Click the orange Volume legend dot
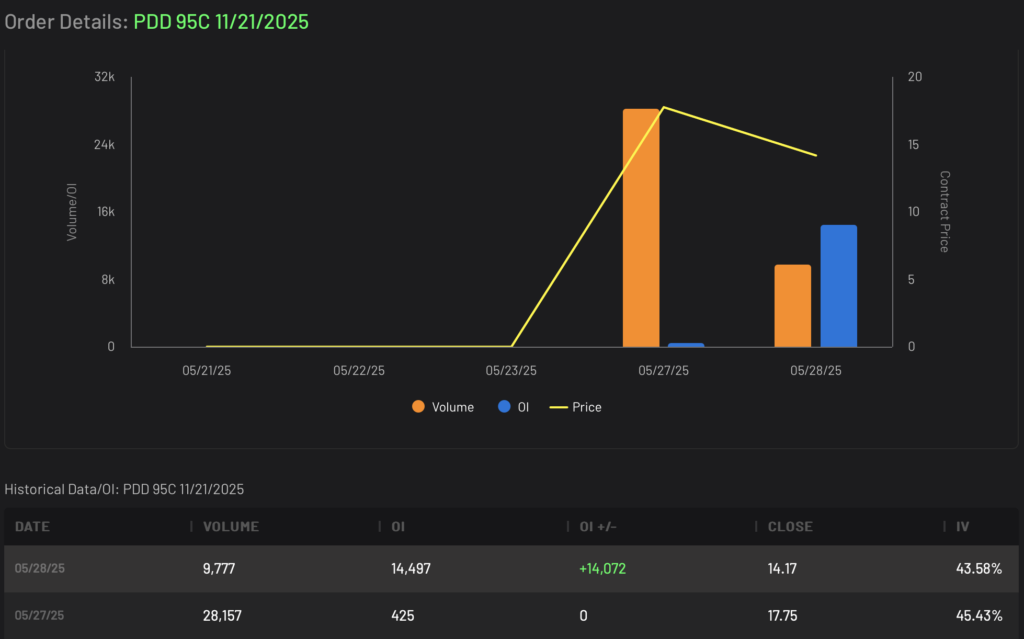1024x639 pixels. pyautogui.click(x=419, y=406)
